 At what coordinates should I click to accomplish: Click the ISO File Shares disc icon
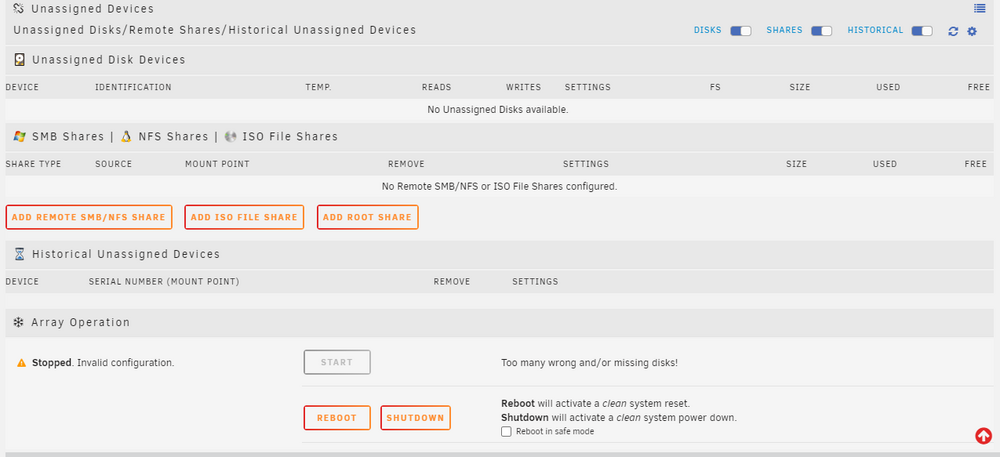[231, 136]
